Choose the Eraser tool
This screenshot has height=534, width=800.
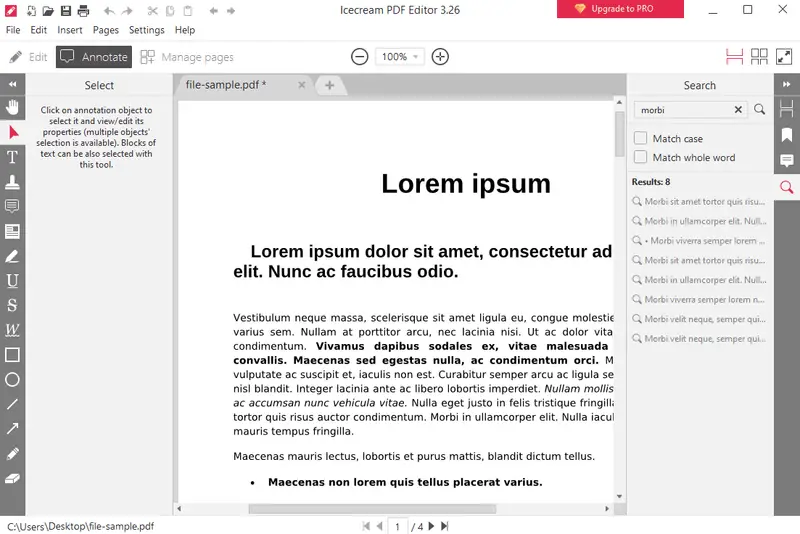click(12, 478)
